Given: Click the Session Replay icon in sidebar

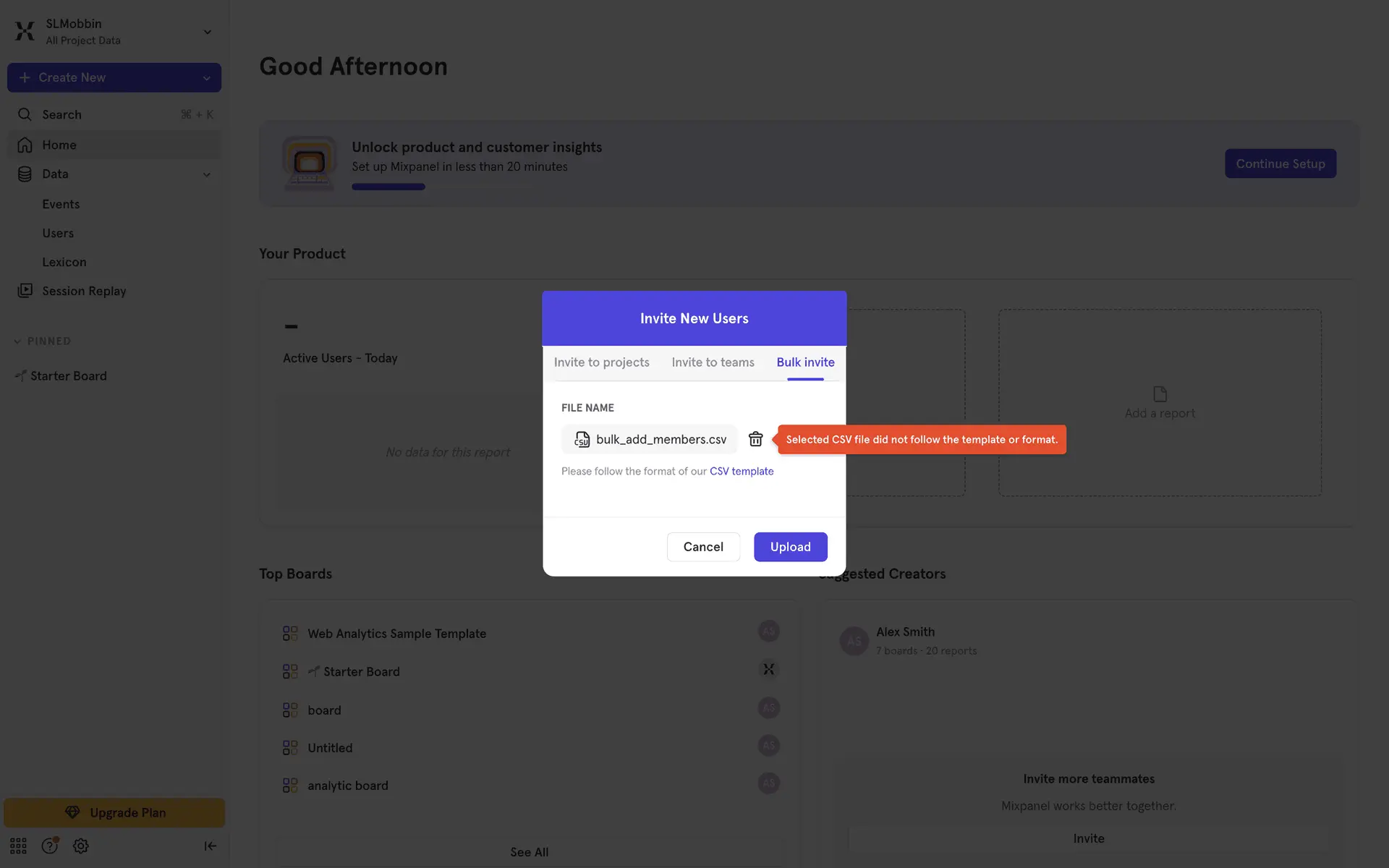Looking at the screenshot, I should (25, 291).
